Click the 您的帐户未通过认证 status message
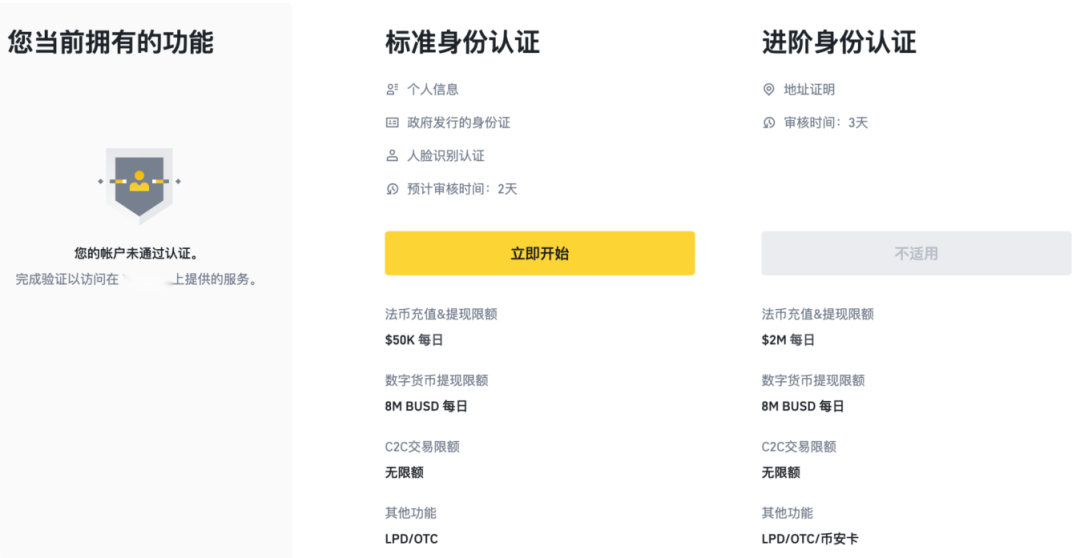 pos(136,254)
